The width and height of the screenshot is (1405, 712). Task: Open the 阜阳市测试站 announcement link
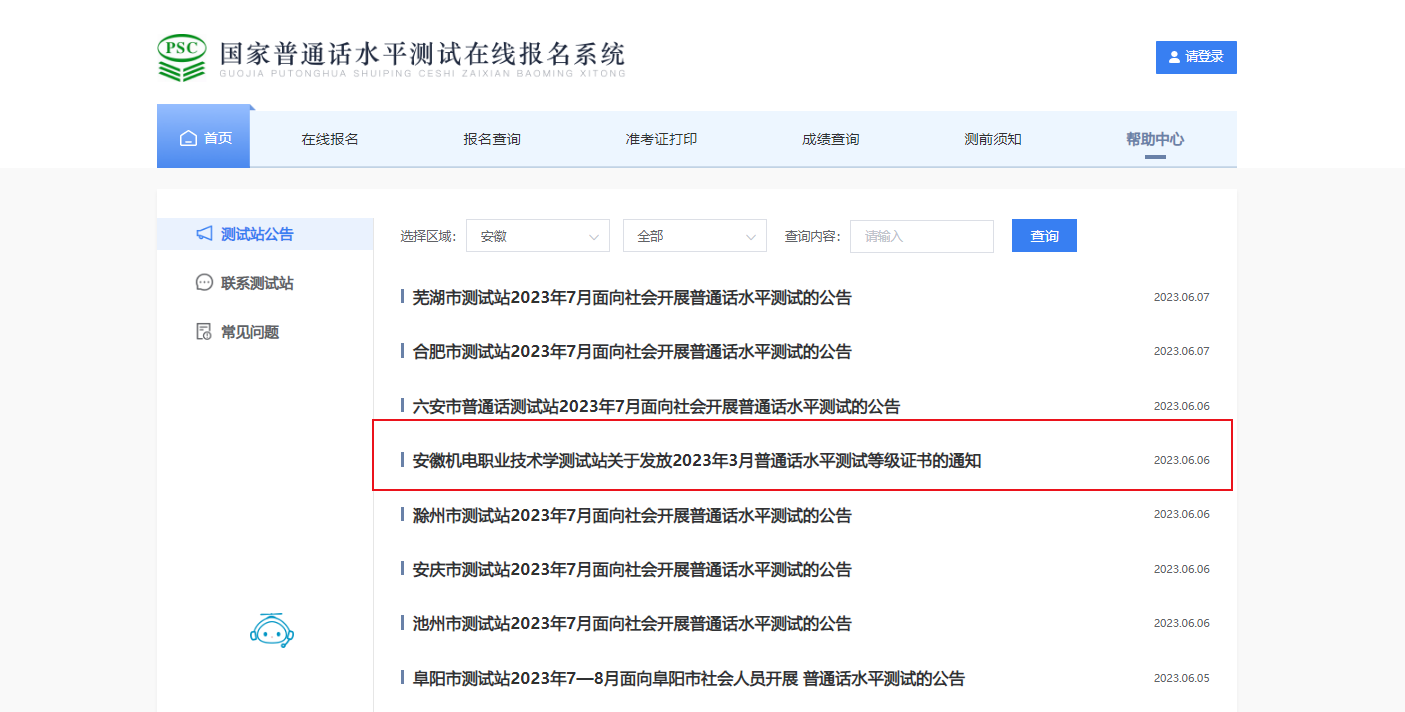coord(688,678)
